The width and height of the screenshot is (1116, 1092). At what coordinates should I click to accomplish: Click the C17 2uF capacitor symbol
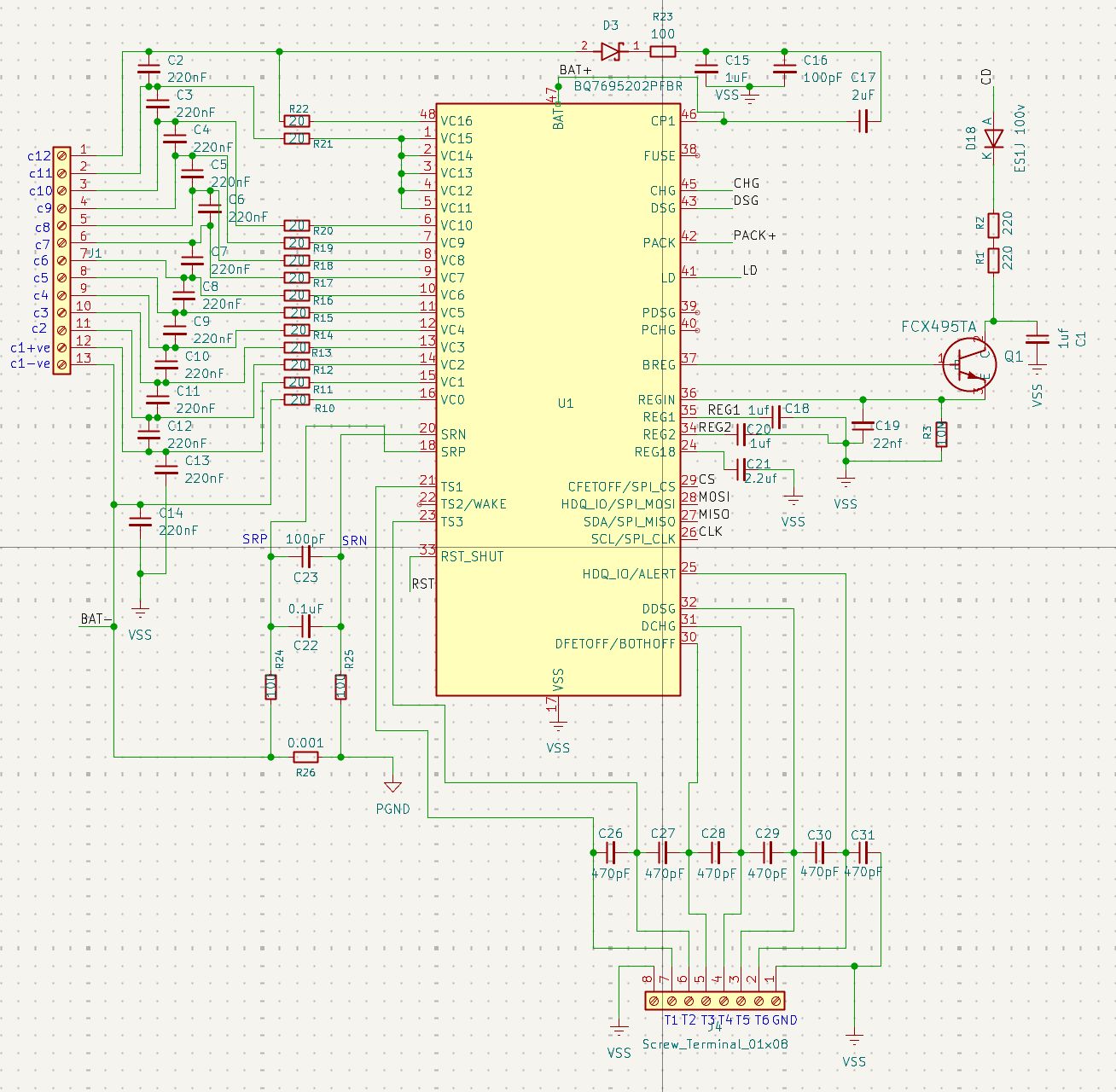[x=863, y=122]
